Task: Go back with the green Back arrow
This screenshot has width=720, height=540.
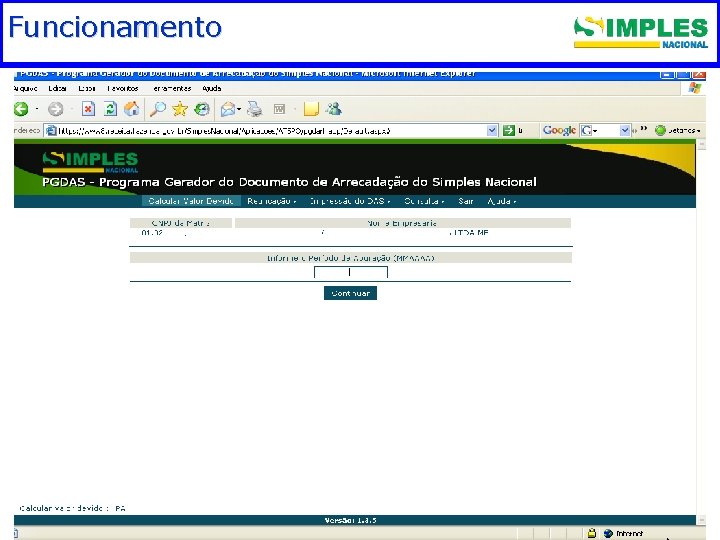Action: pyautogui.click(x=21, y=109)
